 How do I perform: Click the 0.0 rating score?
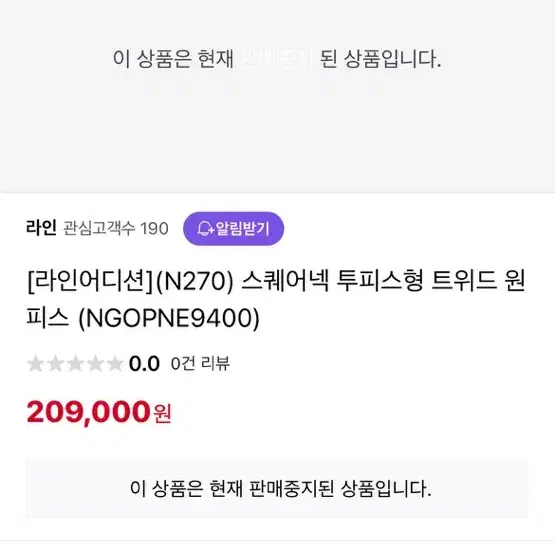point(144,364)
